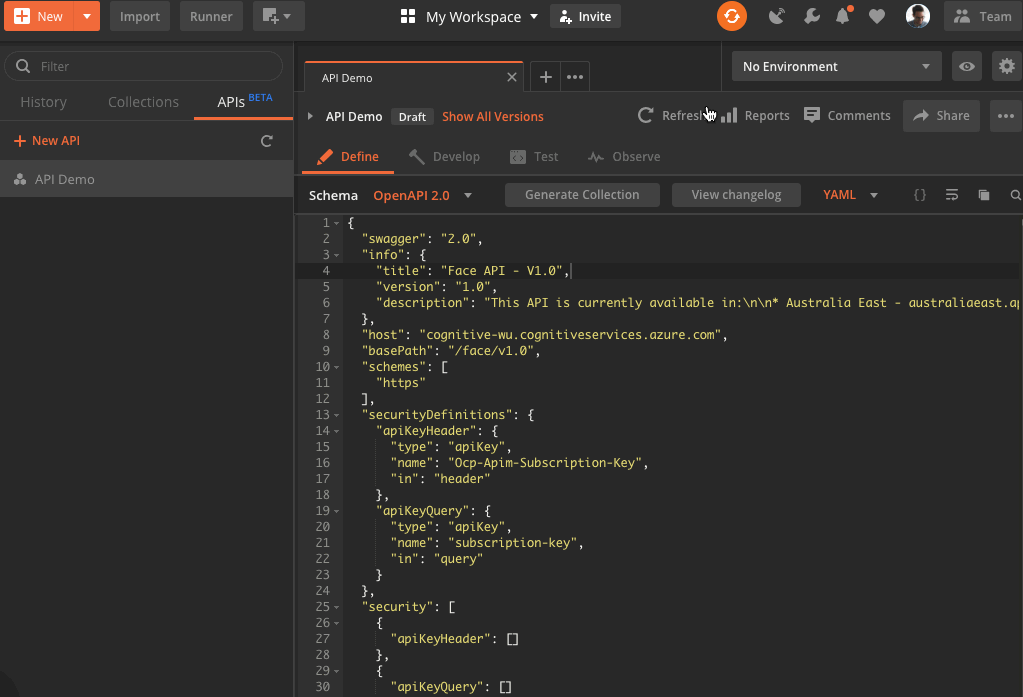
Task: Click the orange sync status icon
Action: [732, 16]
